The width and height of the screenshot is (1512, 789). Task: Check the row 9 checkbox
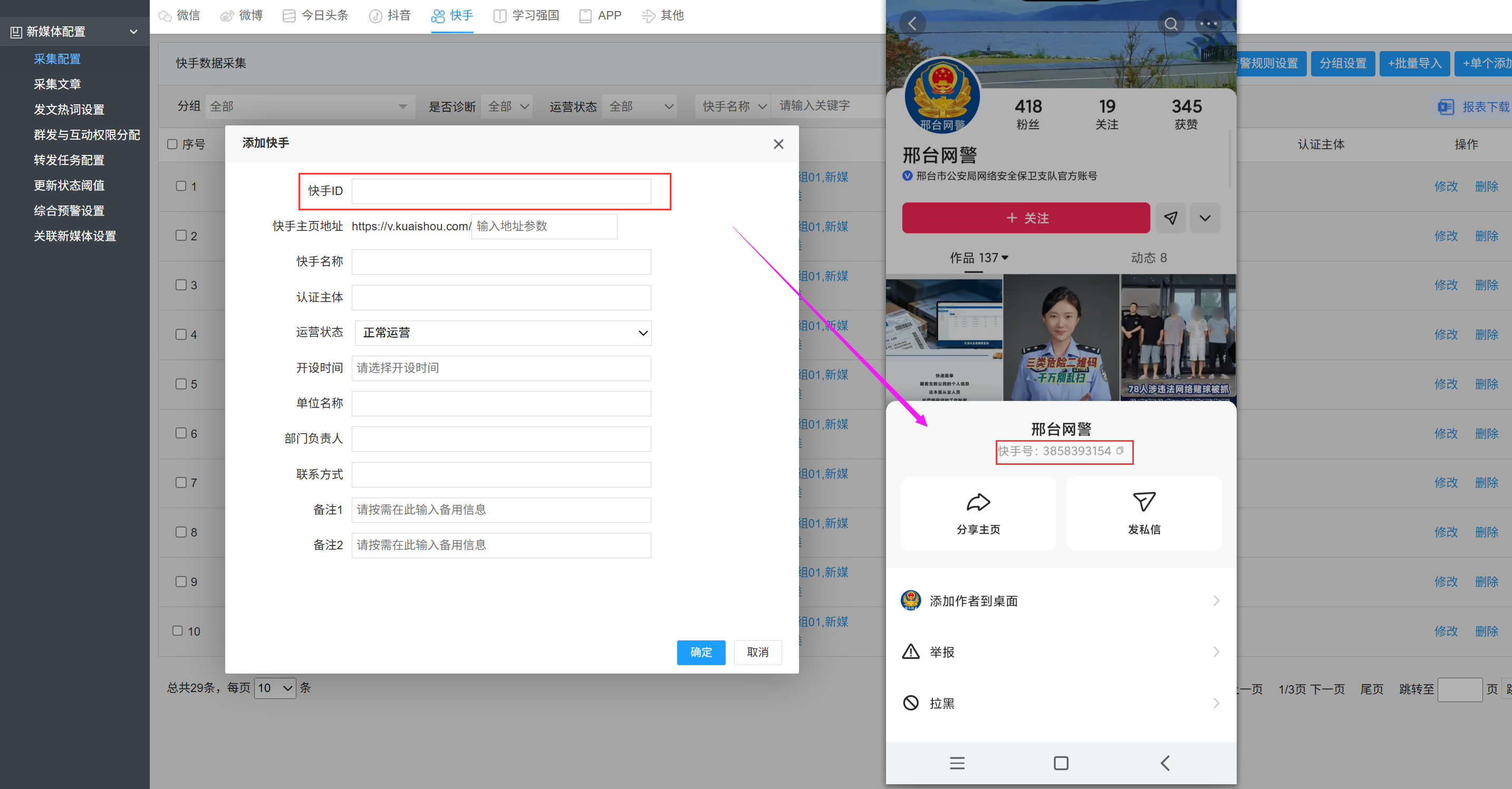181,581
